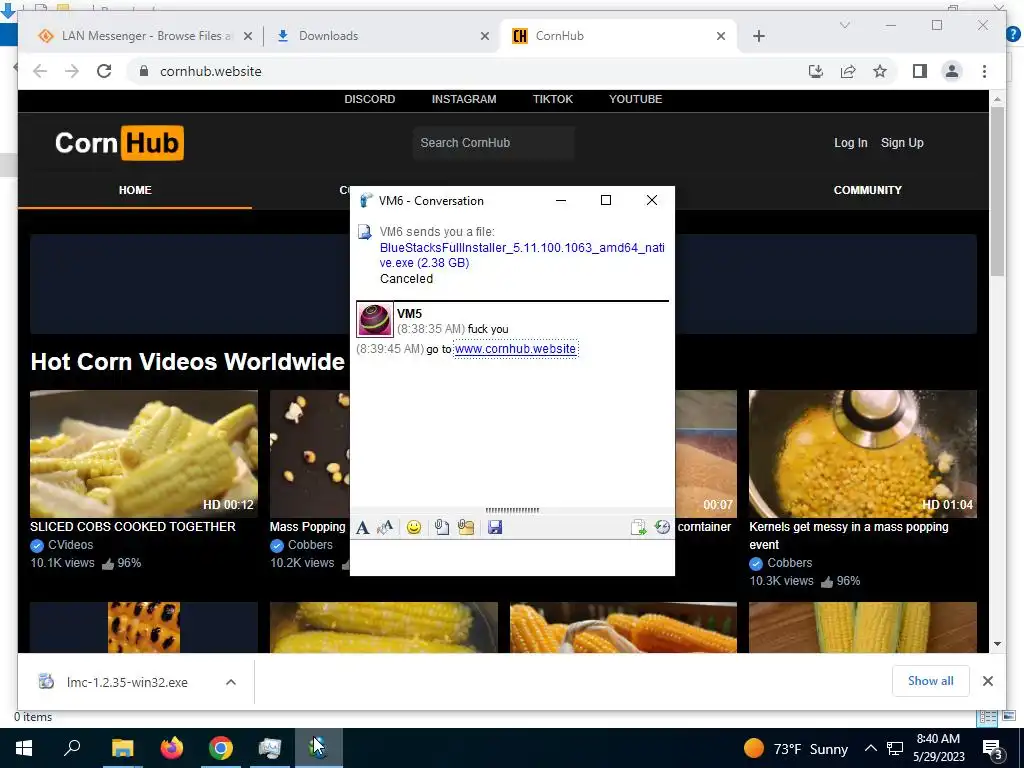Click the send folder icon in conversation toolbar
Image resolution: width=1024 pixels, height=768 pixels.
(x=466, y=528)
